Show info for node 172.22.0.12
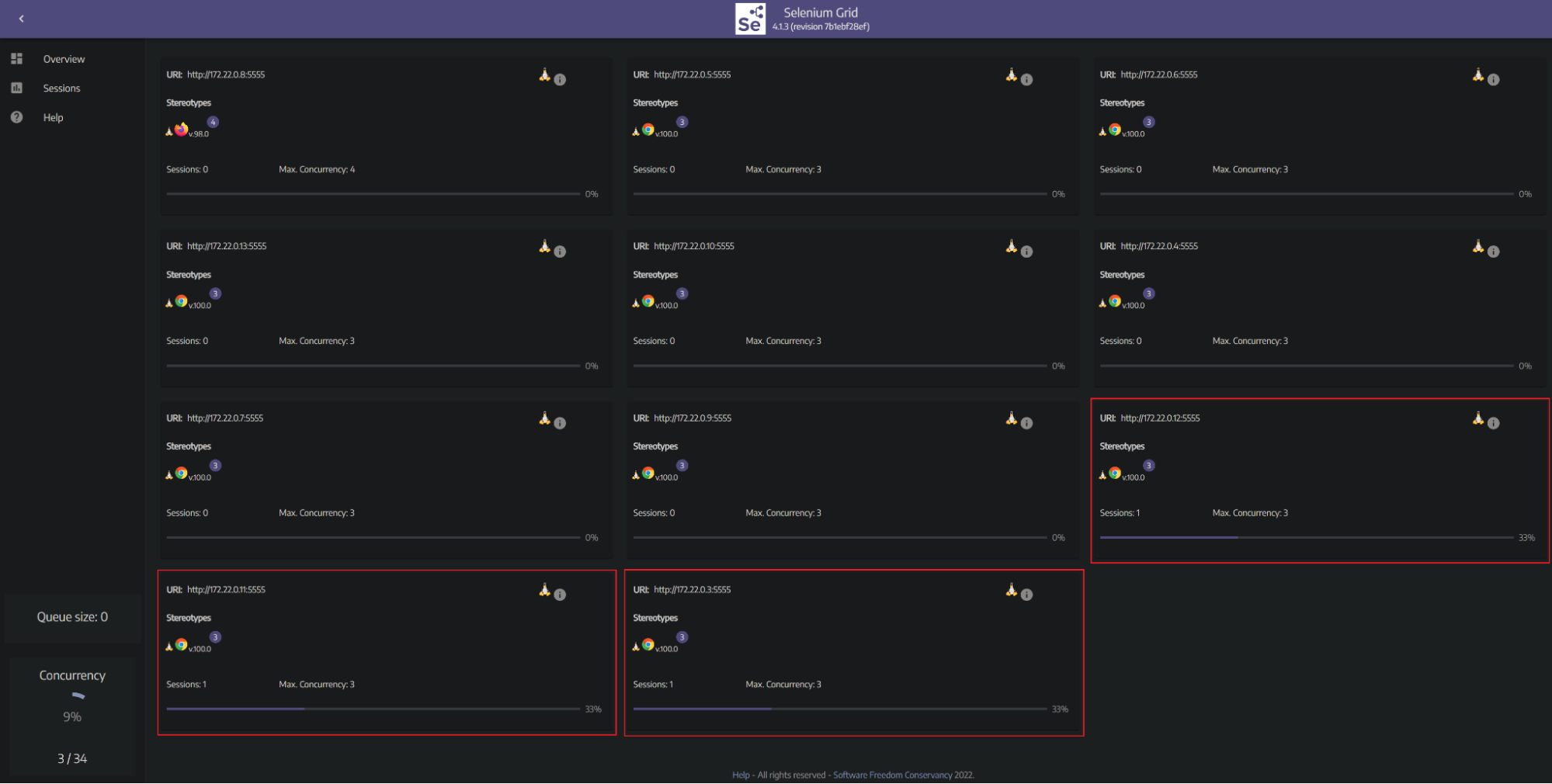Screen dimensions: 1552x784 coord(1493,423)
